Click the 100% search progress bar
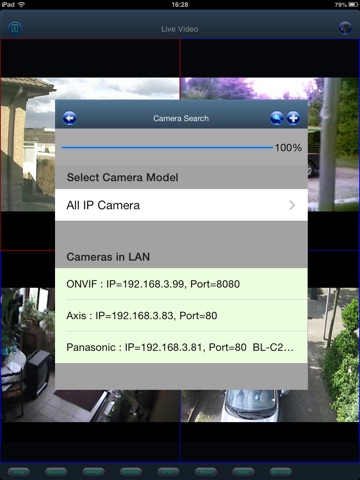This screenshot has width=360, height=480. 167,147
